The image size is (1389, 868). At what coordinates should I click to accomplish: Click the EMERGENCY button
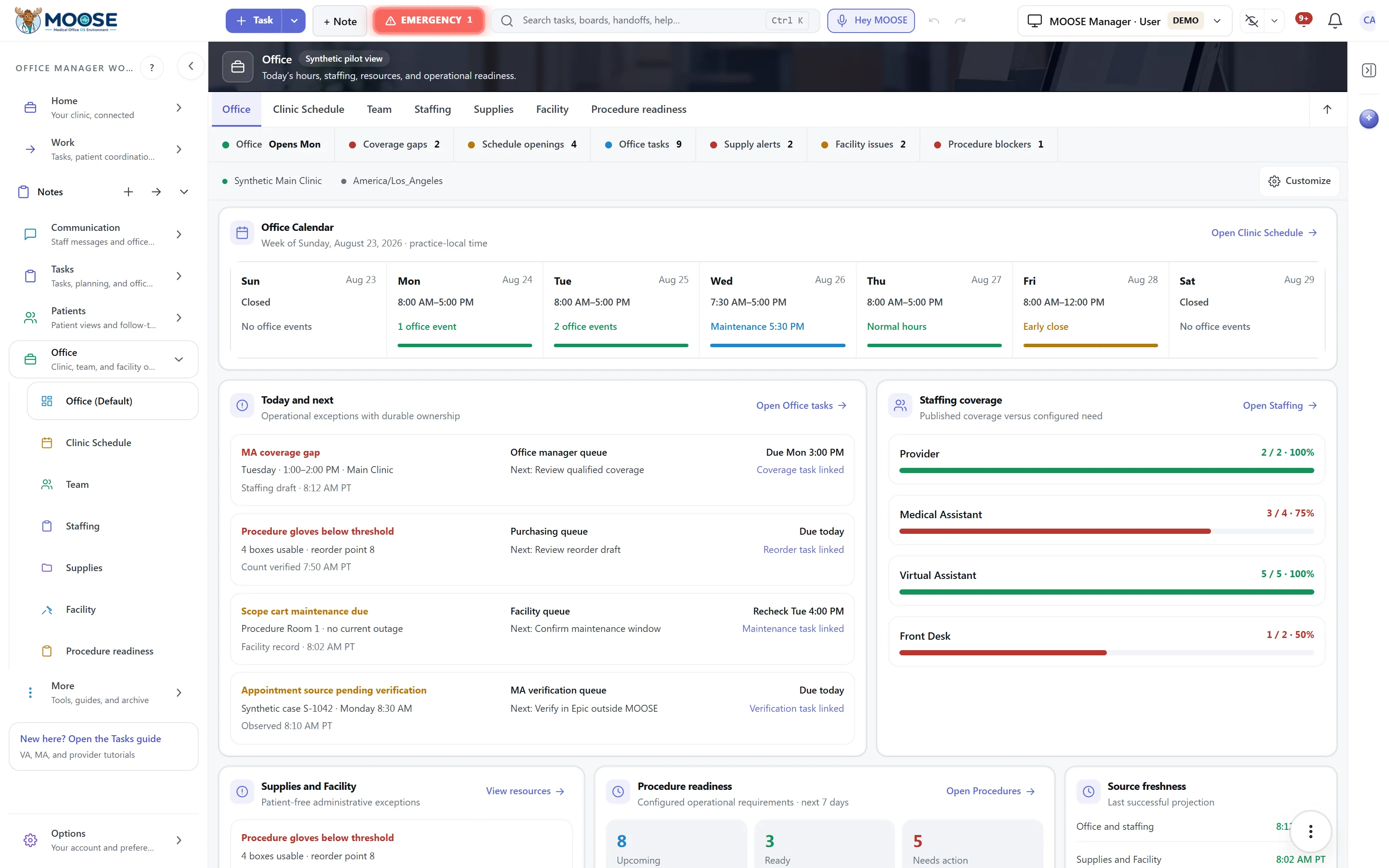[x=429, y=21]
